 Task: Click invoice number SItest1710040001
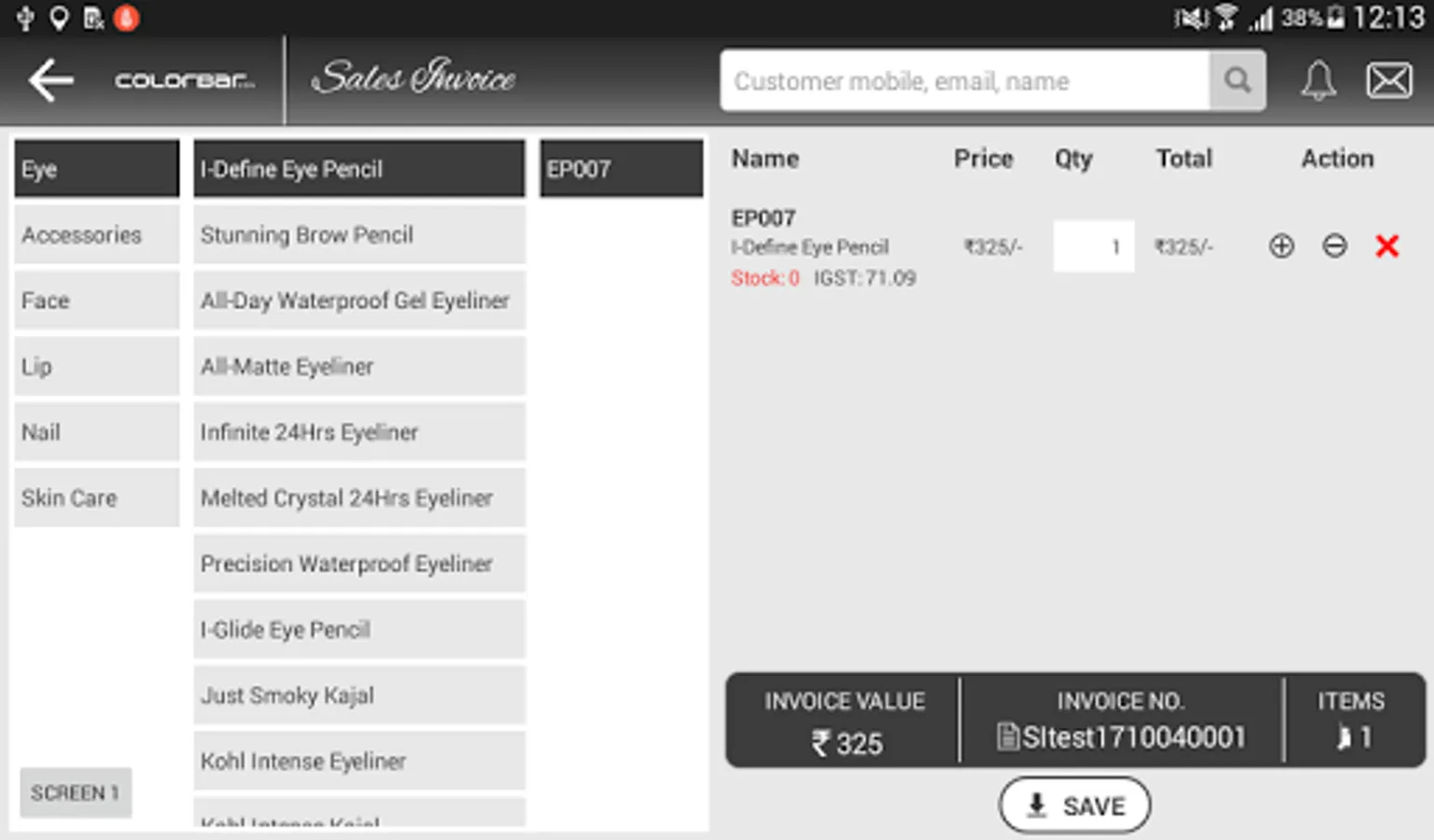coord(1133,737)
